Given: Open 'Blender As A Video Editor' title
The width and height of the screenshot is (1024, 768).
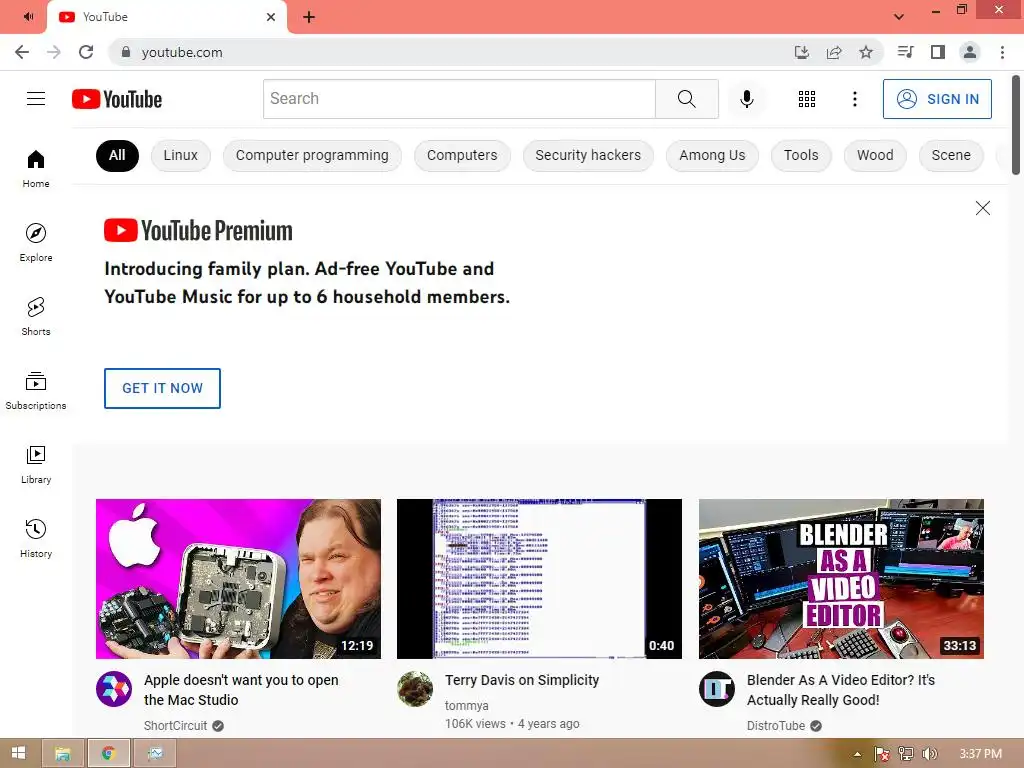Looking at the screenshot, I should coord(841,690).
